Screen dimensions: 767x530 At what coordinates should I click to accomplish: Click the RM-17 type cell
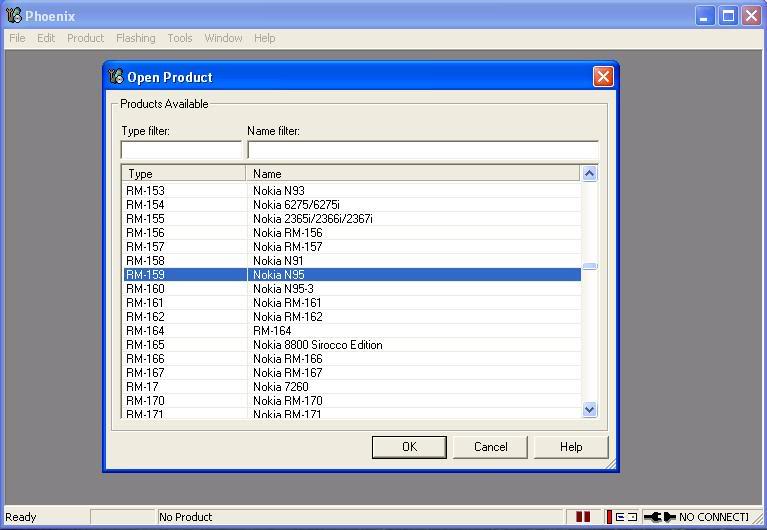click(142, 387)
